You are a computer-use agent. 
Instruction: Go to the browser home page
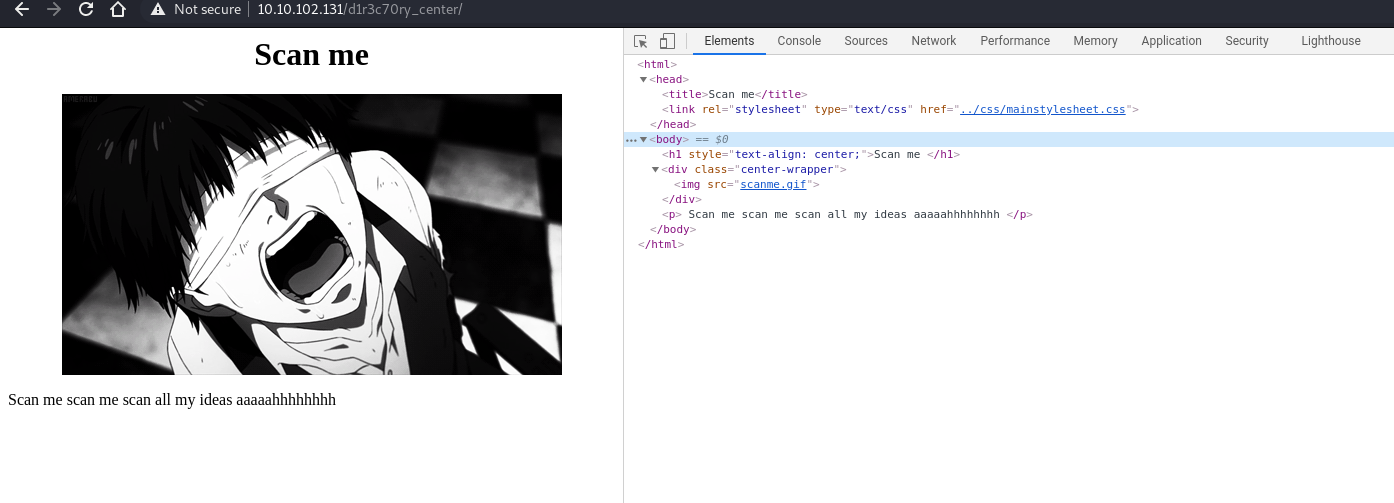[x=118, y=10]
